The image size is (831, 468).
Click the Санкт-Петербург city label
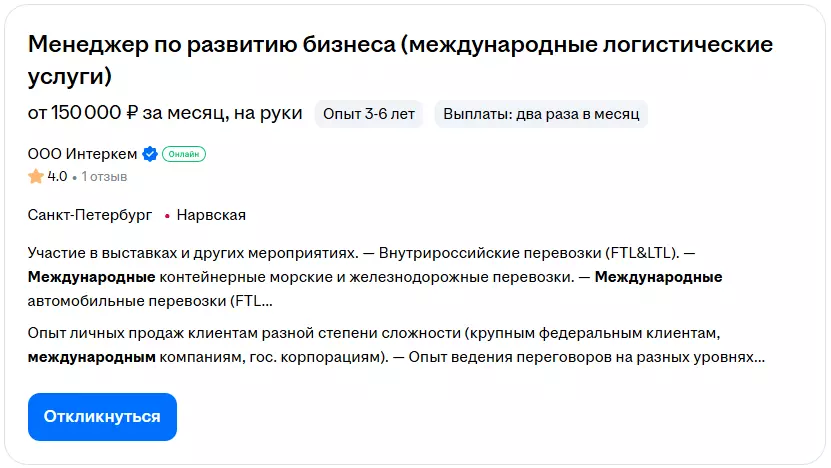coord(90,215)
